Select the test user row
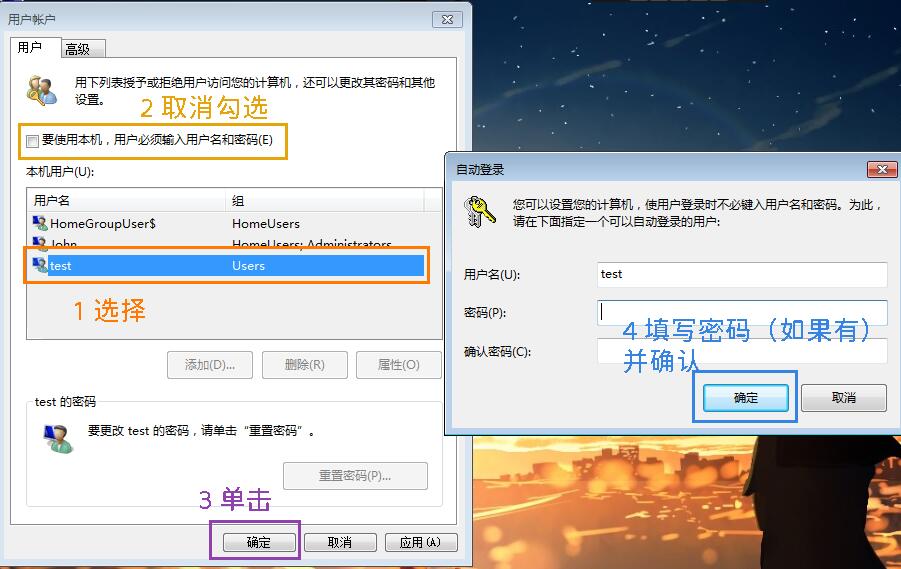Image resolution: width=901 pixels, height=569 pixels. [x=228, y=266]
